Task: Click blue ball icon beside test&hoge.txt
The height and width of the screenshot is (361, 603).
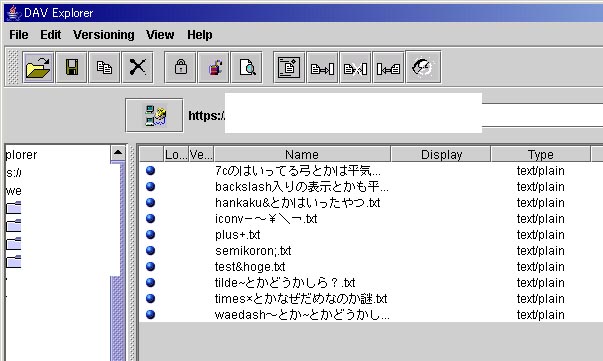Action: point(150,266)
